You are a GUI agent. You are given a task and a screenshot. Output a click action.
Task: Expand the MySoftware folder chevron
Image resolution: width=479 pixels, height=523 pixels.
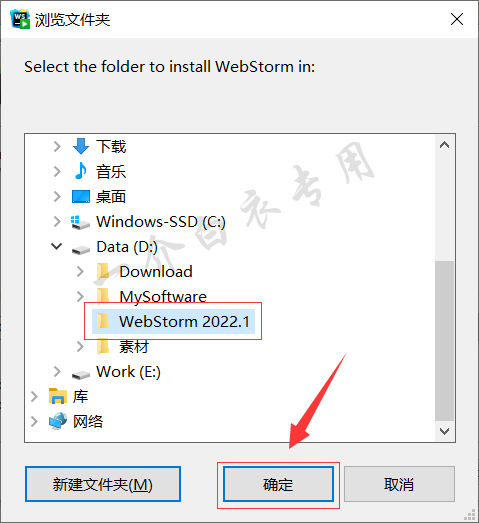[x=80, y=296]
